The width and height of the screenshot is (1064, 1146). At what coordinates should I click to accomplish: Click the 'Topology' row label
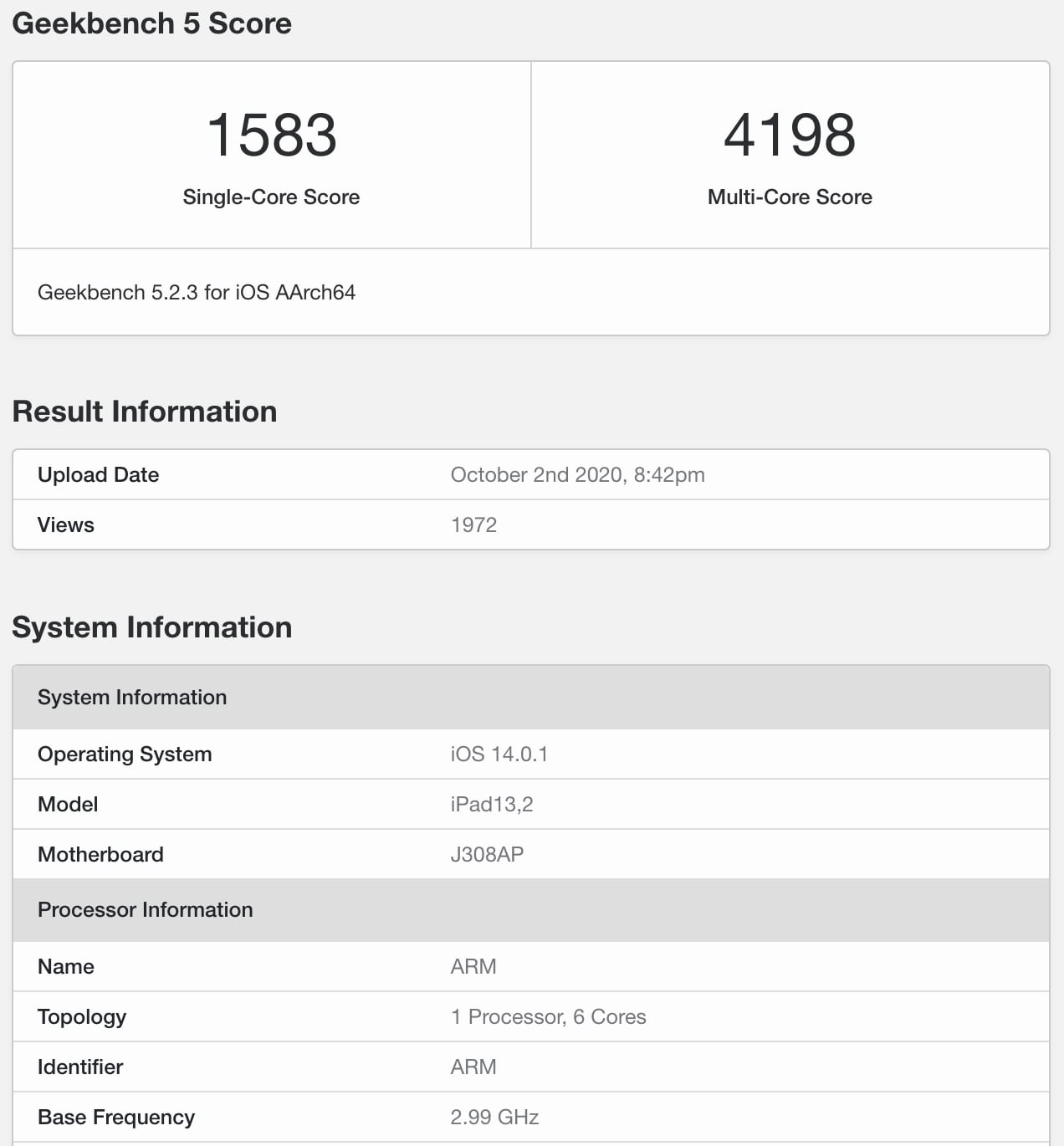tap(82, 1016)
